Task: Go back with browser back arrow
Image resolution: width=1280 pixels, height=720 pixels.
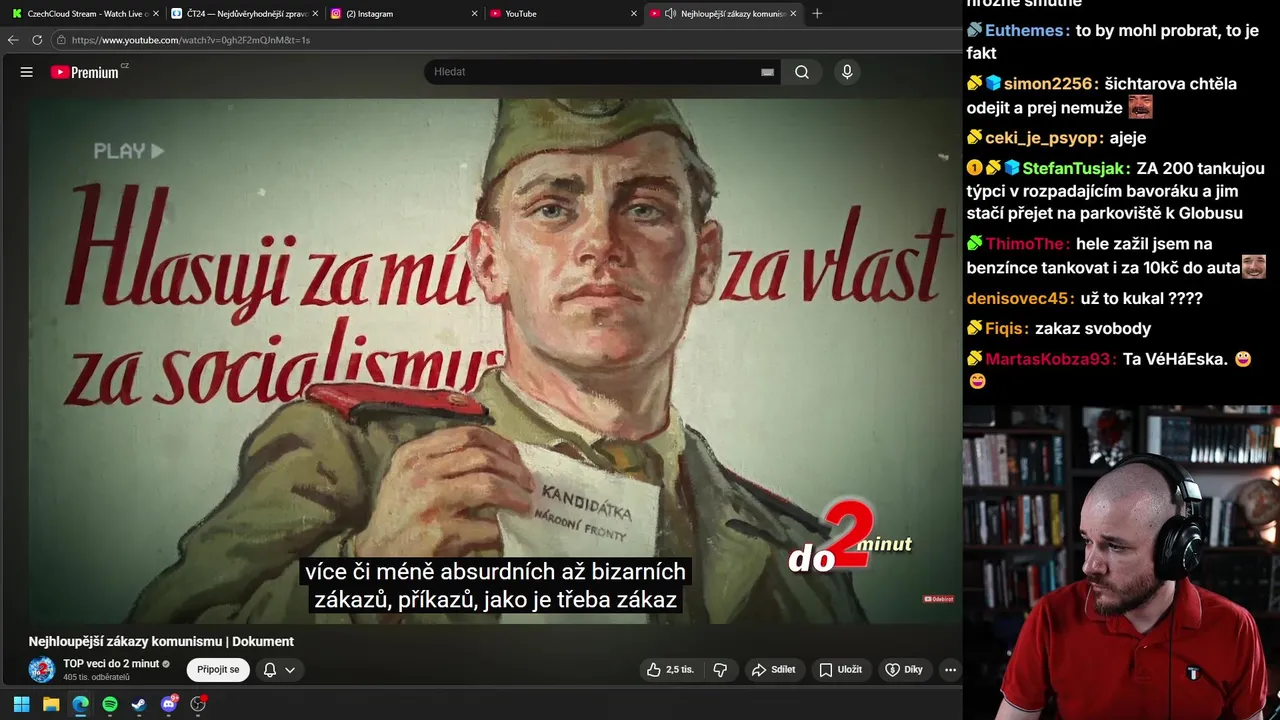Action: [13, 40]
